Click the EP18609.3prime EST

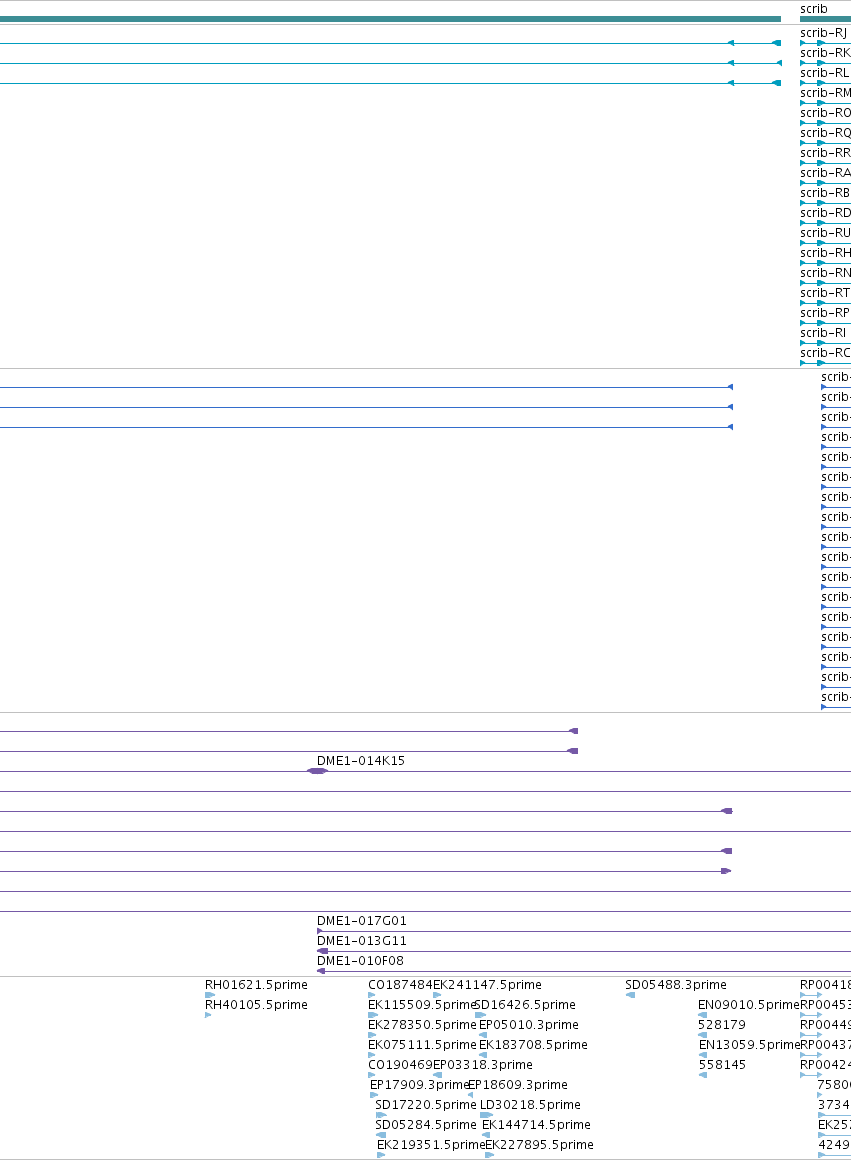coord(518,1085)
